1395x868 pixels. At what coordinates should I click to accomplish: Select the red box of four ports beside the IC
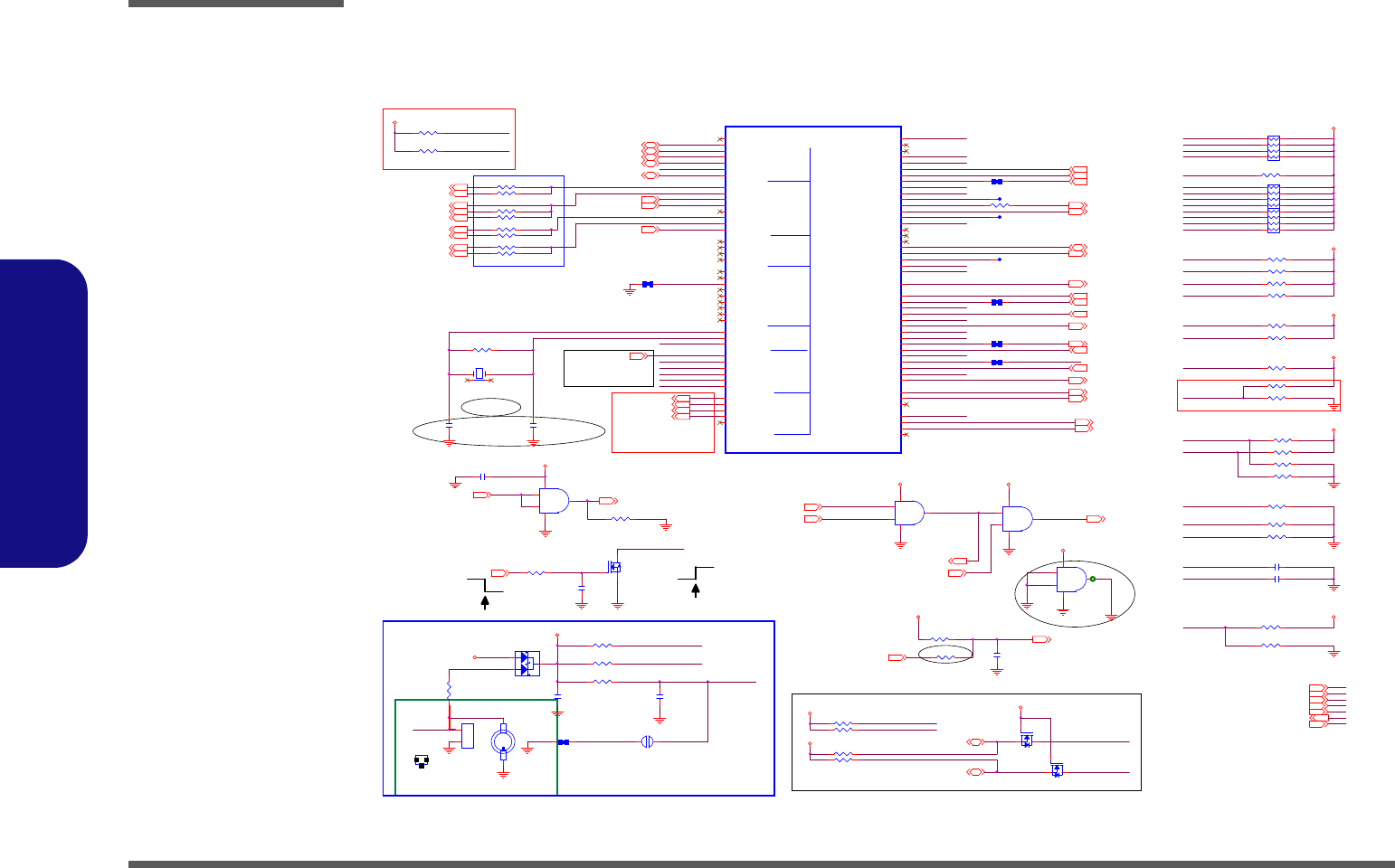pyautogui.click(x=663, y=422)
